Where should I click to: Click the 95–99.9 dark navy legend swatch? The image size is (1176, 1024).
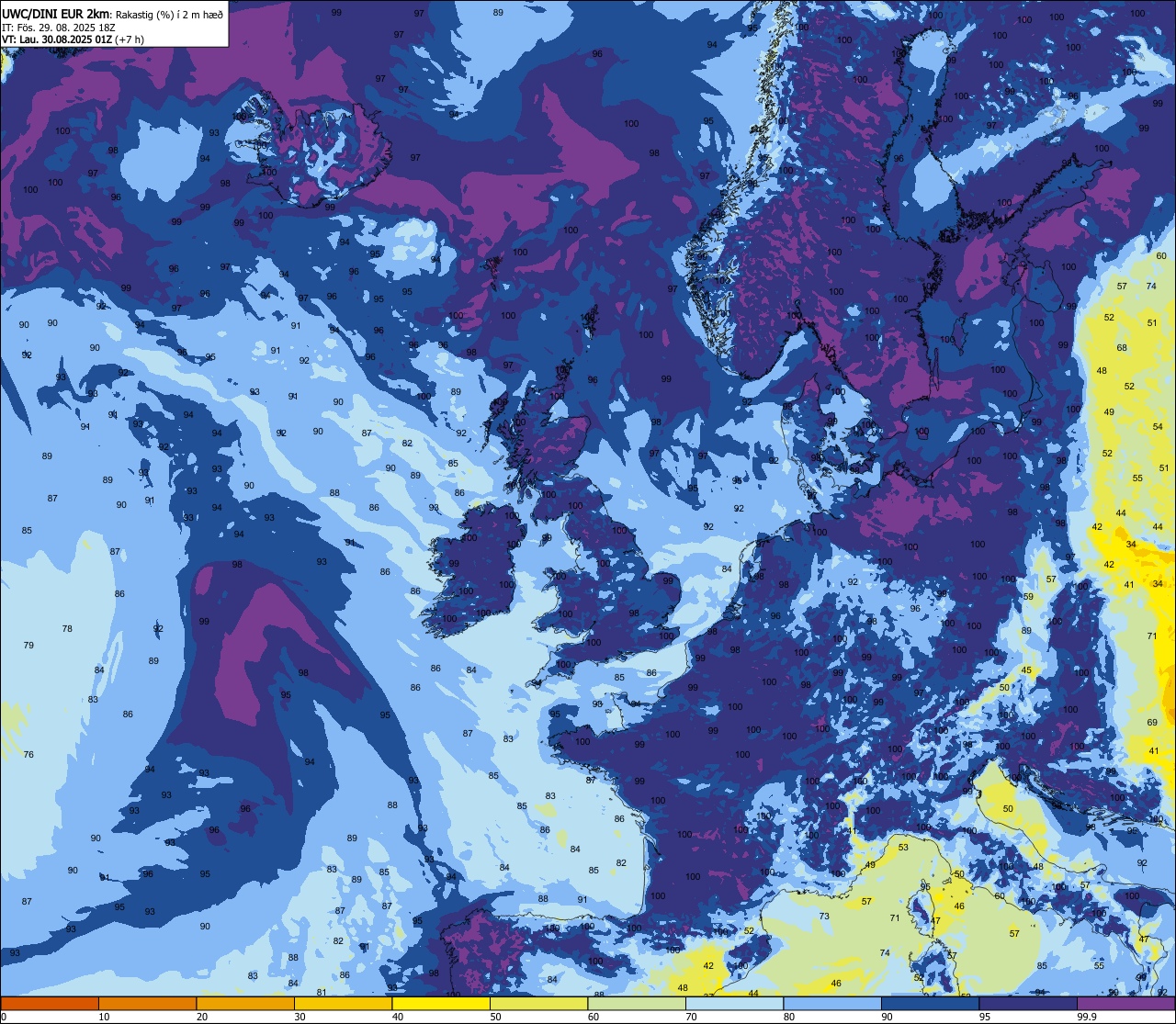[x=1028, y=1003]
